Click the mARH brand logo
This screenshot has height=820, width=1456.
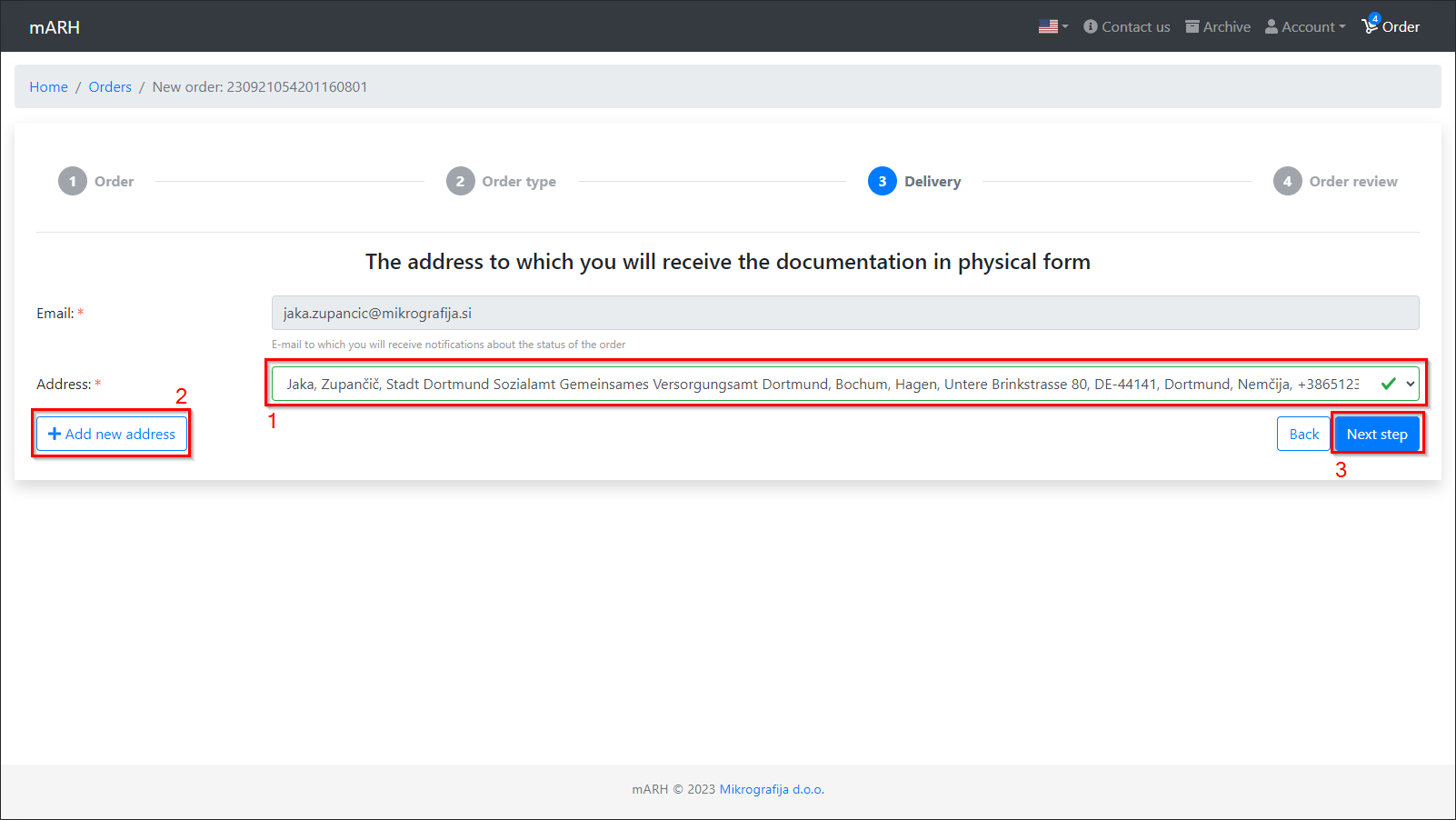pyautogui.click(x=55, y=27)
